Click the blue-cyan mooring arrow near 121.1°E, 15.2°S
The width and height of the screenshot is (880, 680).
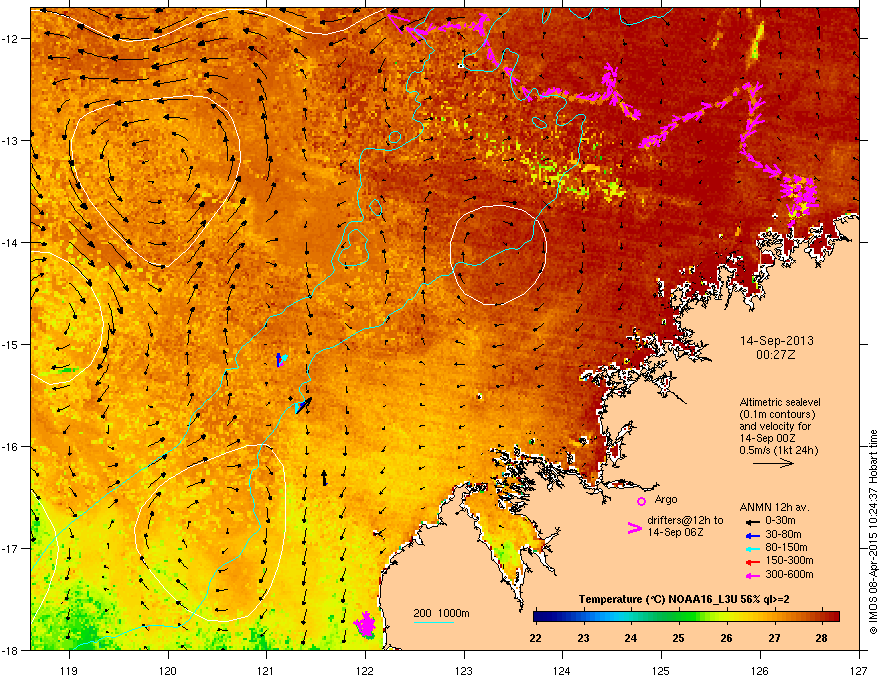coord(281,360)
